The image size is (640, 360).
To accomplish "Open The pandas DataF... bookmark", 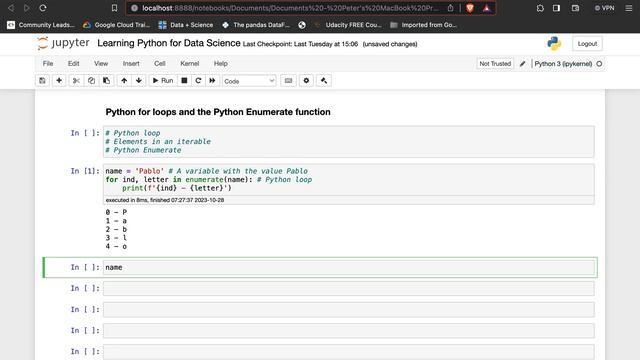I will (x=256, y=25).
